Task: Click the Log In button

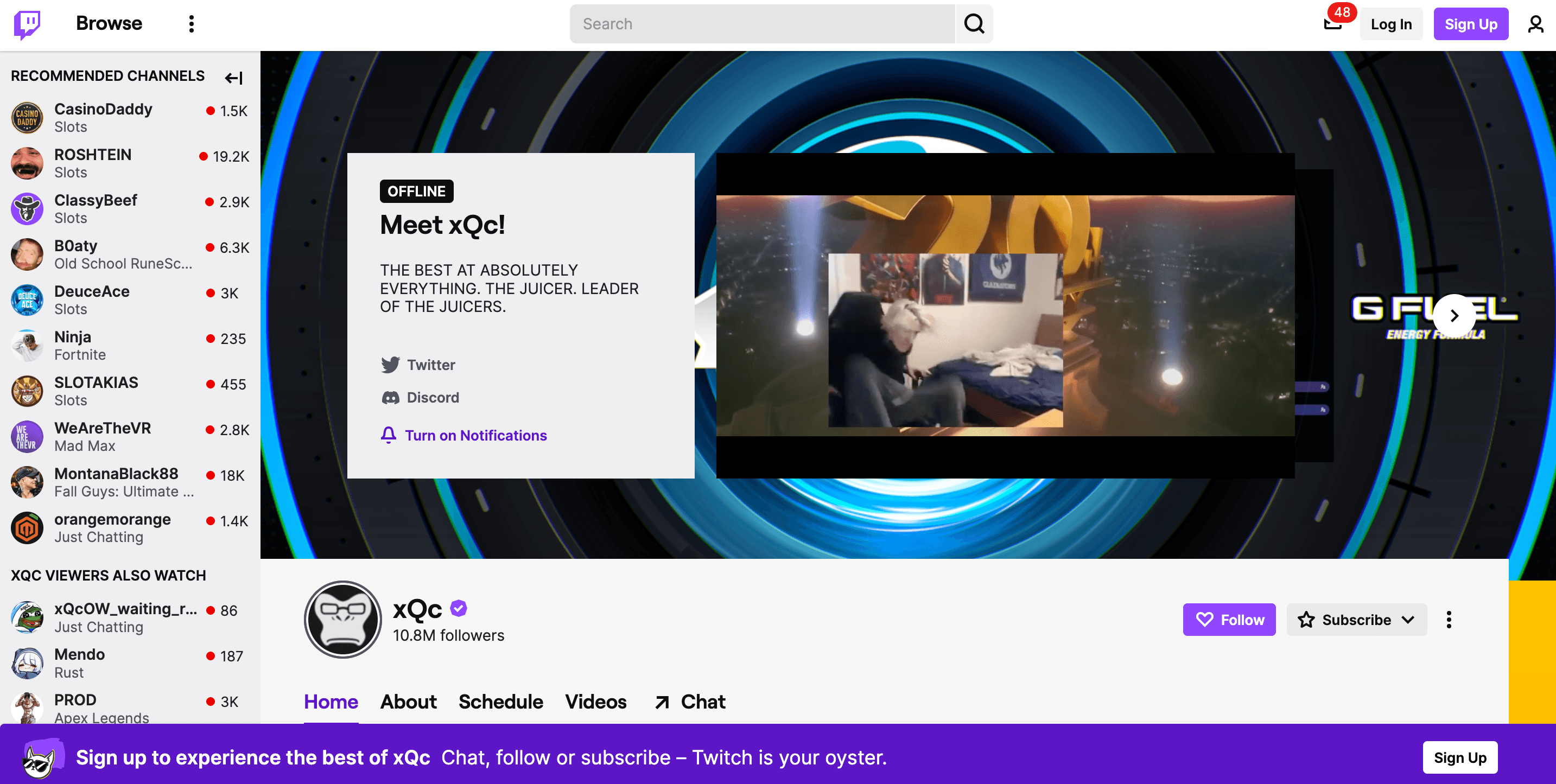Action: pyautogui.click(x=1390, y=24)
